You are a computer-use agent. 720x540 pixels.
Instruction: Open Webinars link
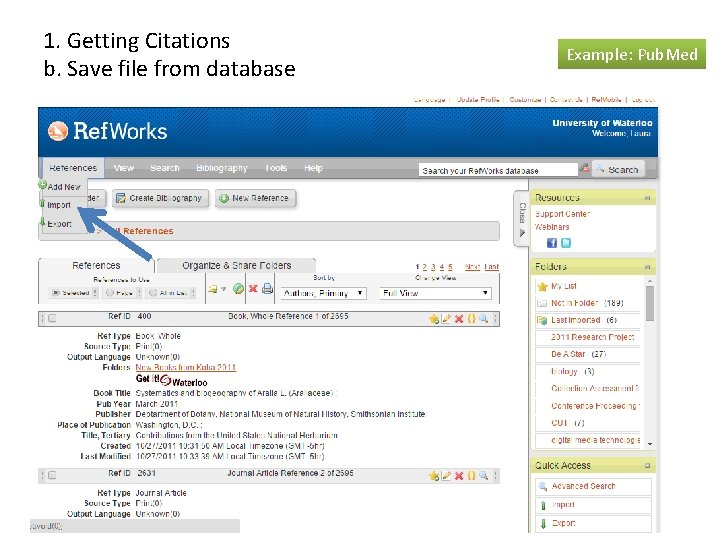pos(552,227)
